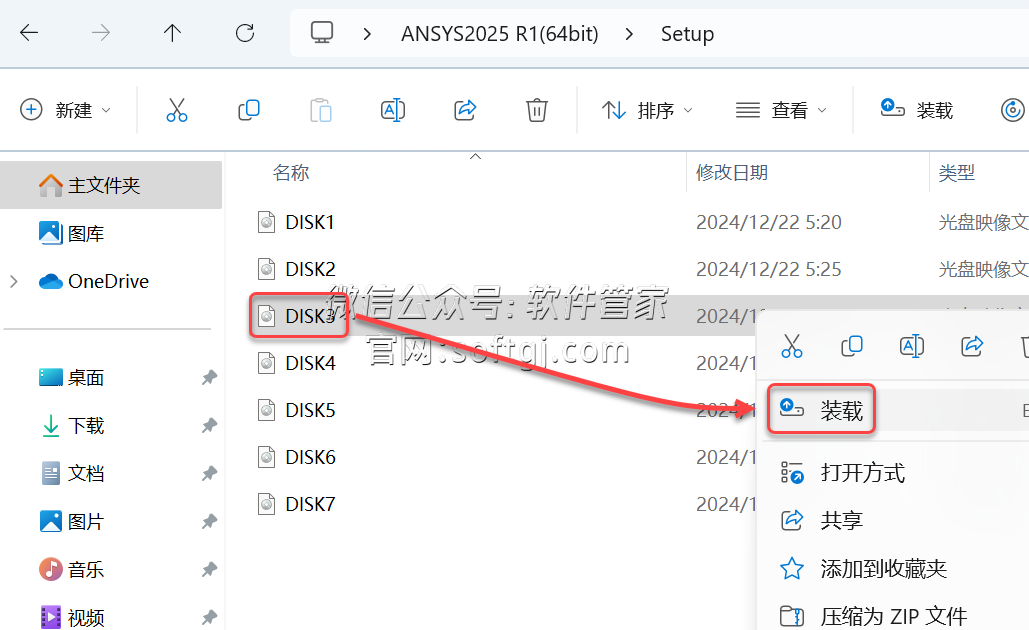1029x630 pixels.
Task: Sort by 名称 column header
Action: [x=291, y=173]
